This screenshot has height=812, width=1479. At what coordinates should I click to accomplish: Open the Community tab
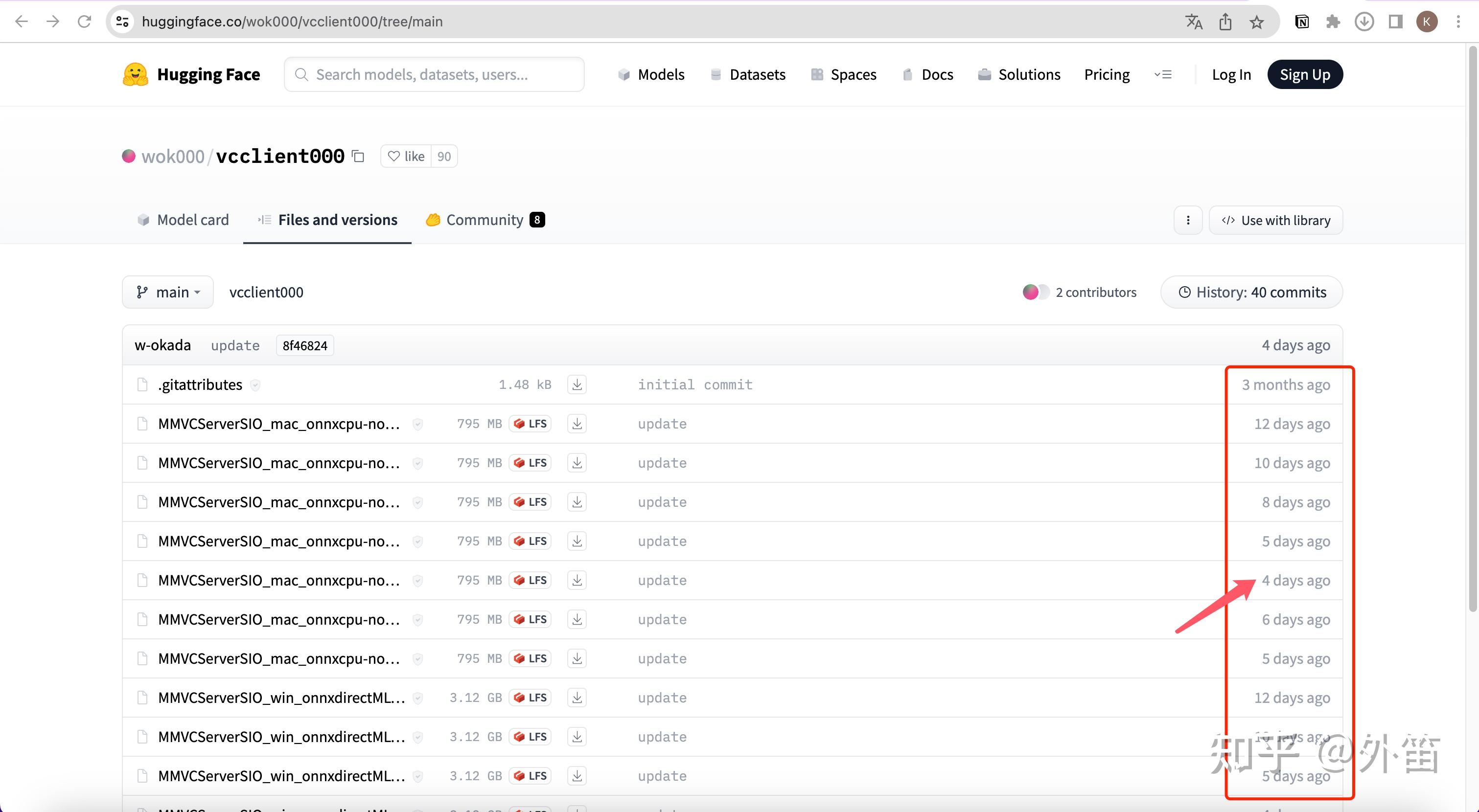[x=485, y=220]
